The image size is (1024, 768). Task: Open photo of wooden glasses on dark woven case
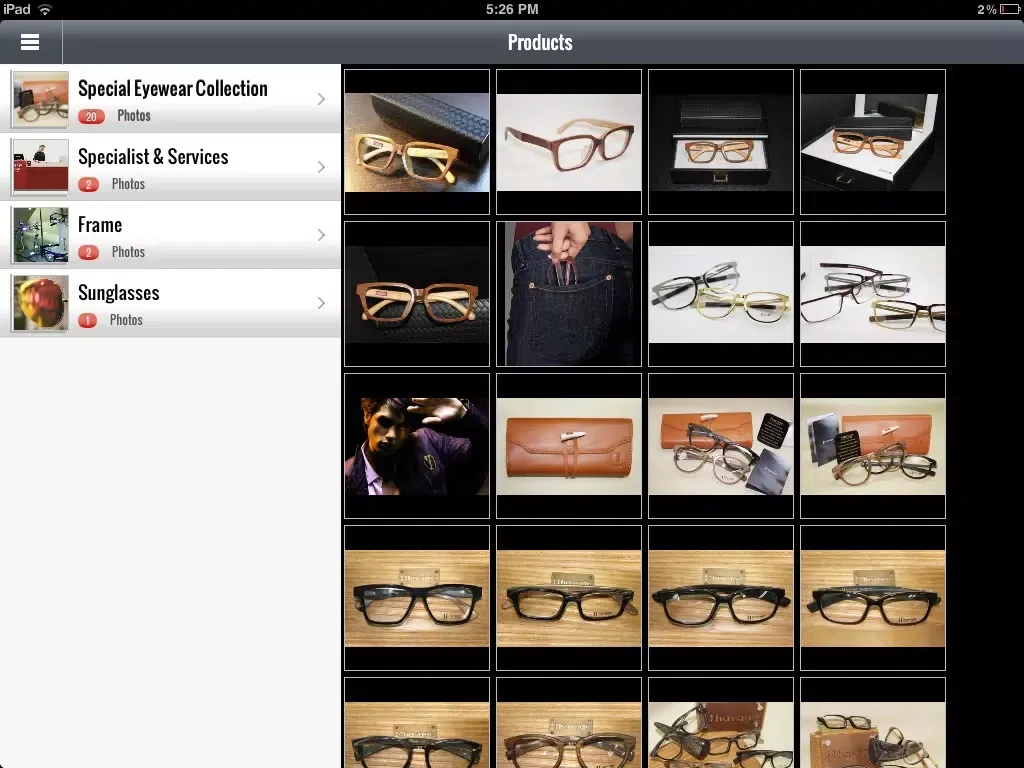[417, 294]
